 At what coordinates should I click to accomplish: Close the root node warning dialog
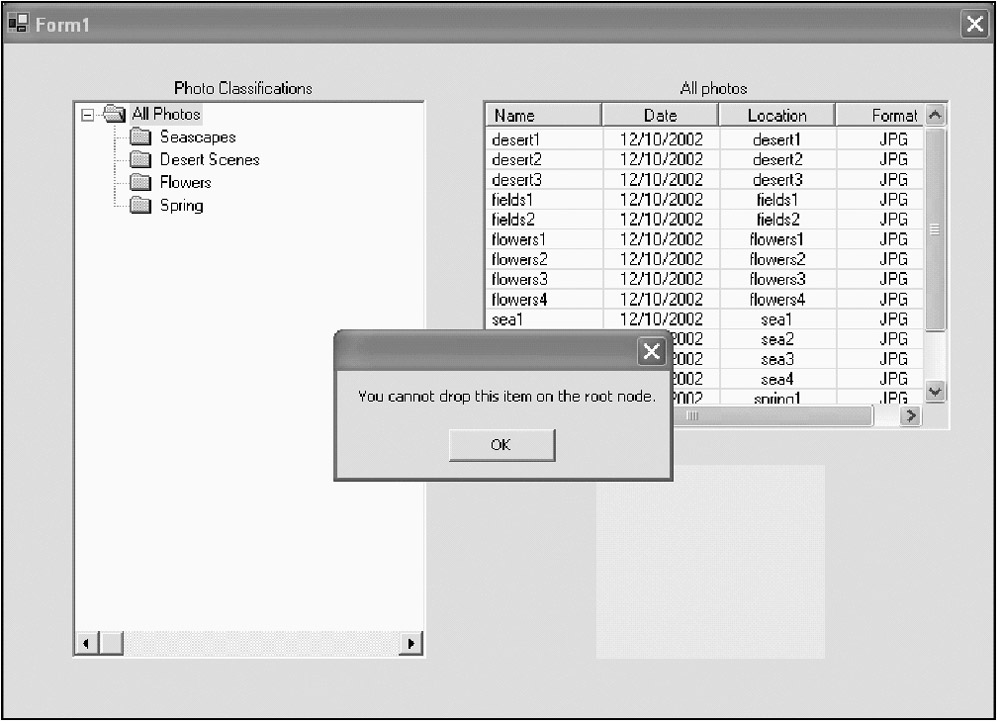coord(651,351)
